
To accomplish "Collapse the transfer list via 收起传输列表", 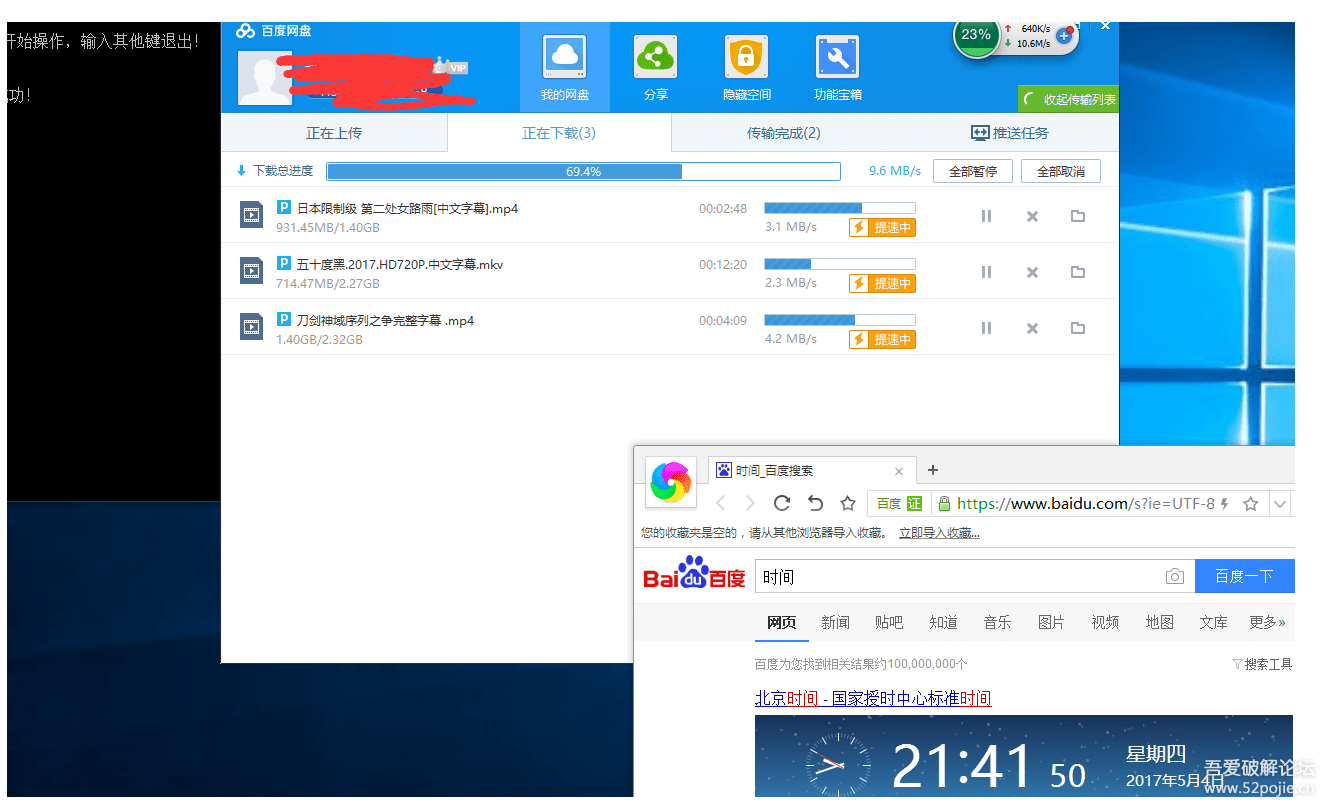I will [1069, 99].
